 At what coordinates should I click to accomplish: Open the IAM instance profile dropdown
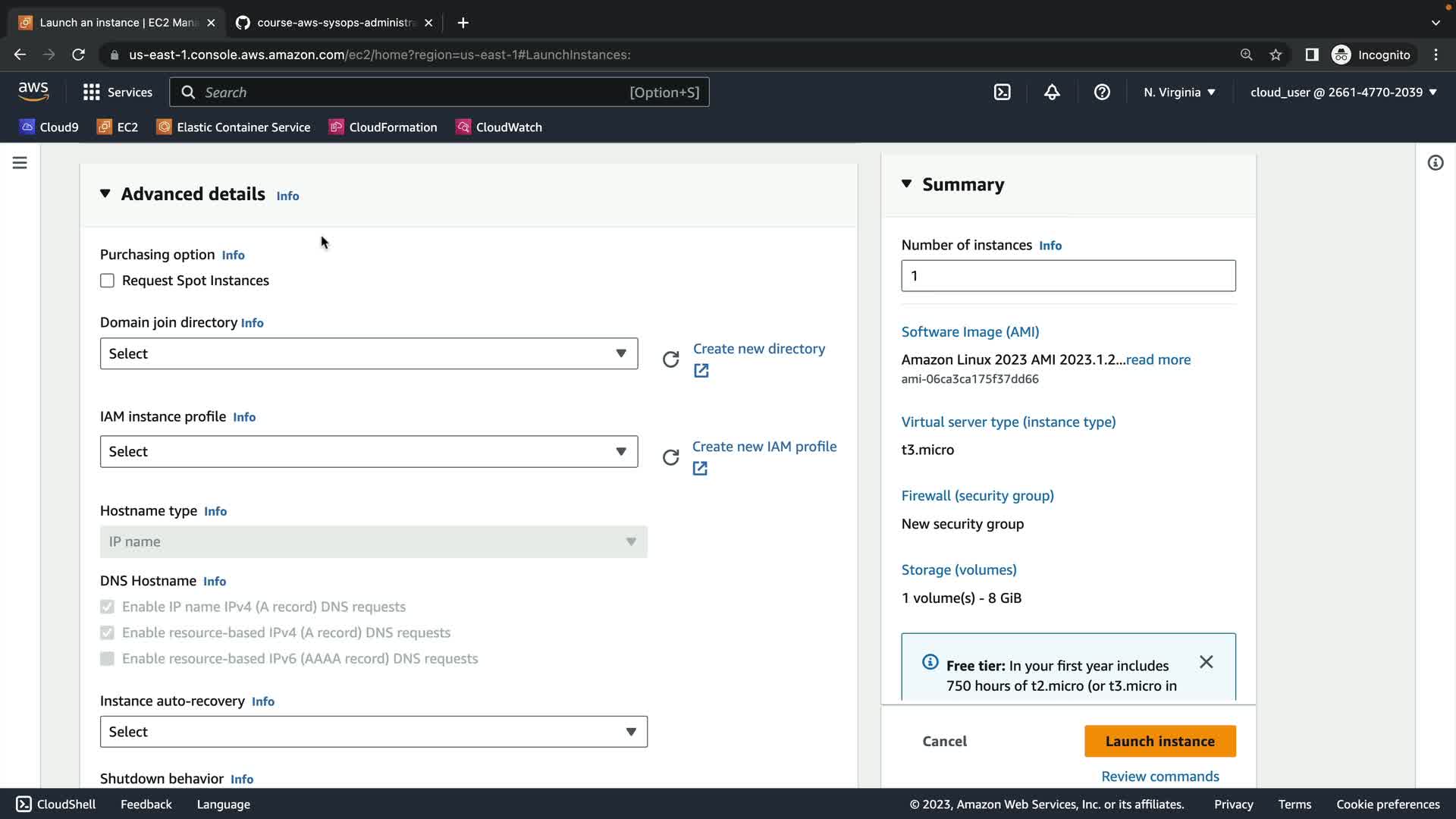(x=369, y=451)
